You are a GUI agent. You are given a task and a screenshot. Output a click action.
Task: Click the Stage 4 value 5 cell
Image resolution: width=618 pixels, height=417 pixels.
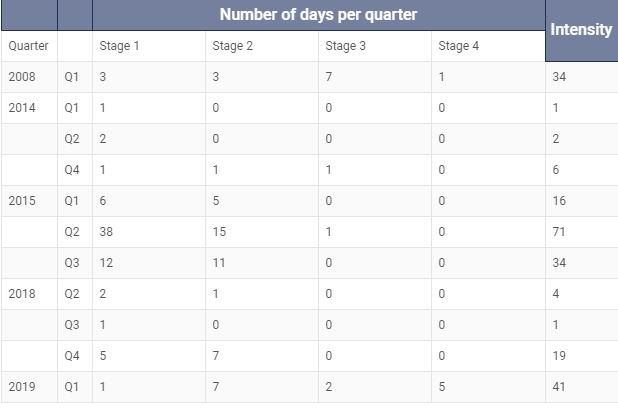(x=488, y=387)
